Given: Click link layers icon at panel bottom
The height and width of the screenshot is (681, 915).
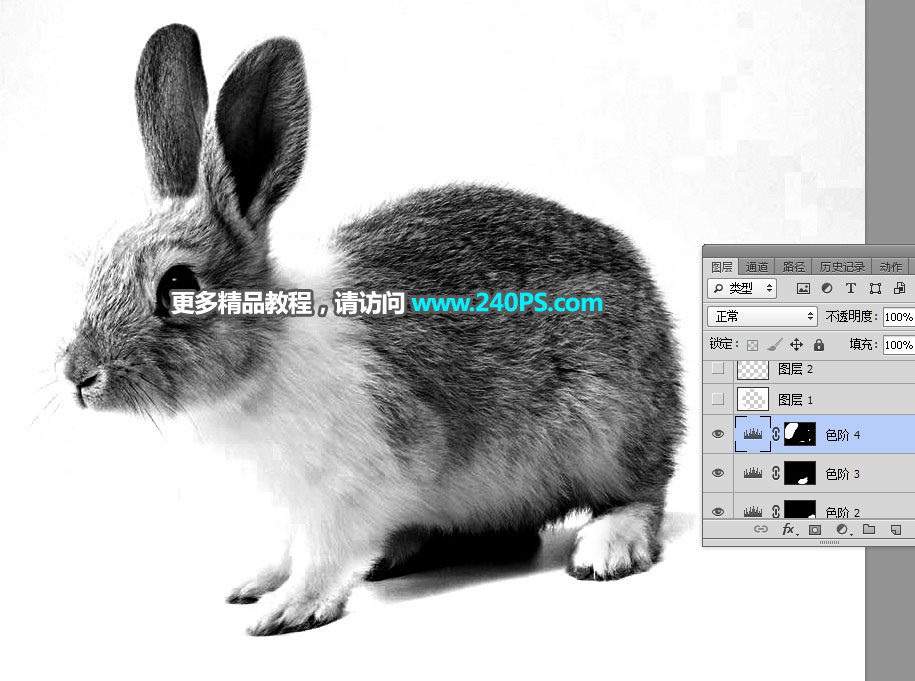Looking at the screenshot, I should 761,529.
